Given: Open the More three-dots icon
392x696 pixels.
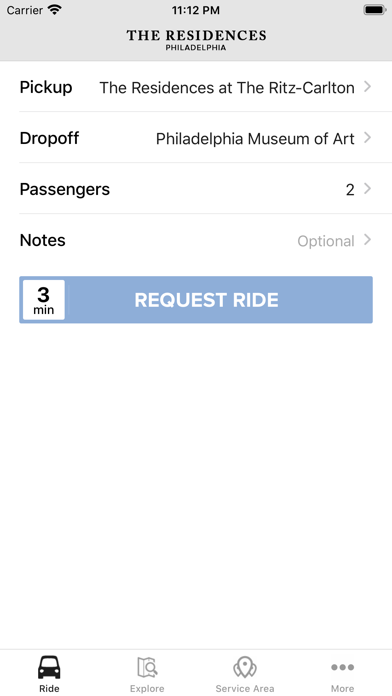Looking at the screenshot, I should click(x=342, y=667).
